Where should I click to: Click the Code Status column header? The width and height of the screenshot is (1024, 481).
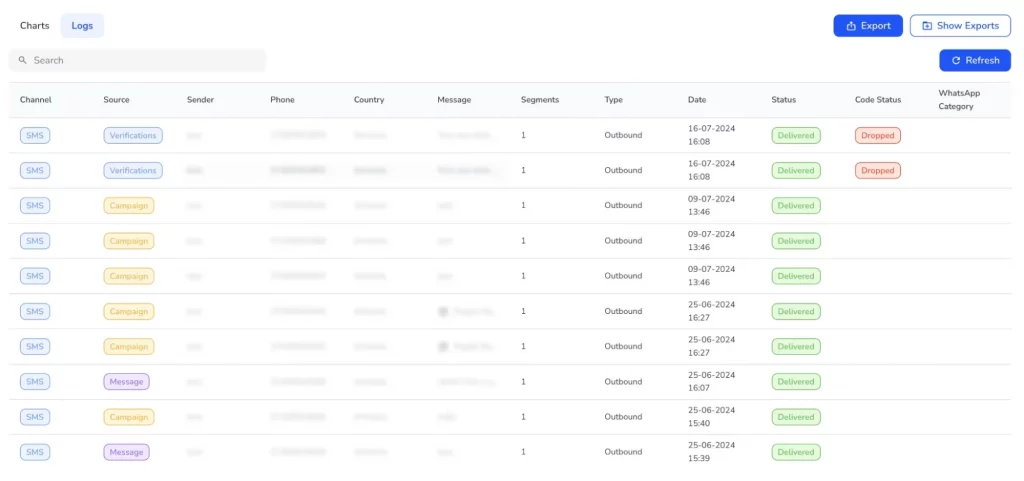pyautogui.click(x=878, y=100)
